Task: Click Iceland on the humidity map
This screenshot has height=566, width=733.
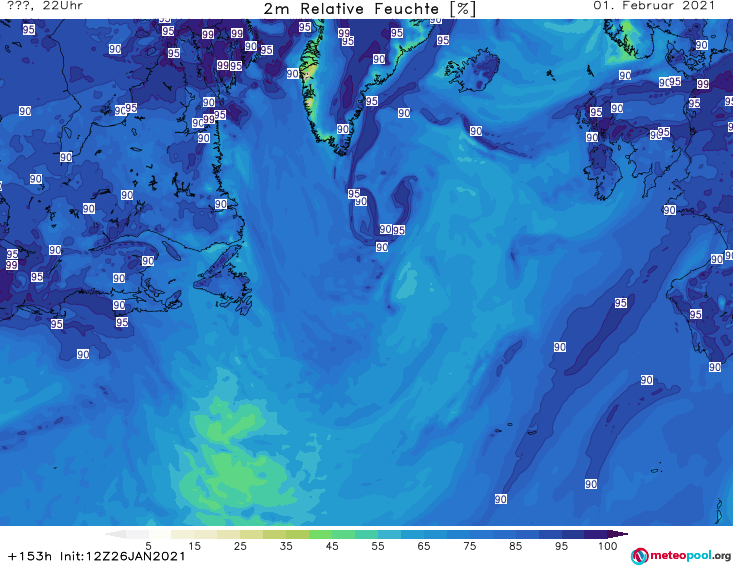Action: tap(473, 72)
